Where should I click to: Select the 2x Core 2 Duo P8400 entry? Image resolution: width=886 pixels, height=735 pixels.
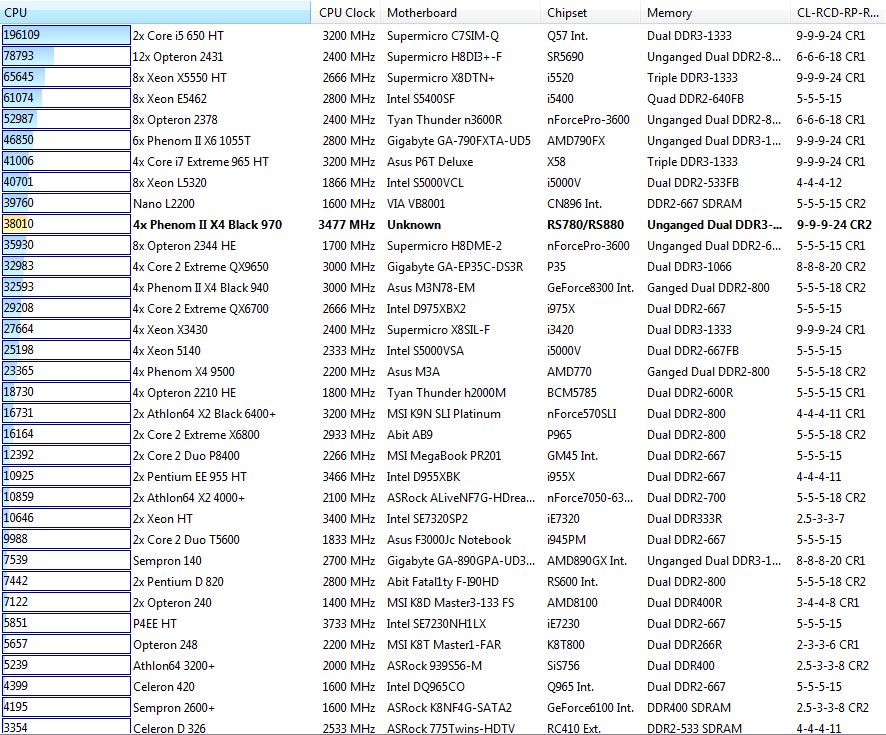[x=186, y=455]
